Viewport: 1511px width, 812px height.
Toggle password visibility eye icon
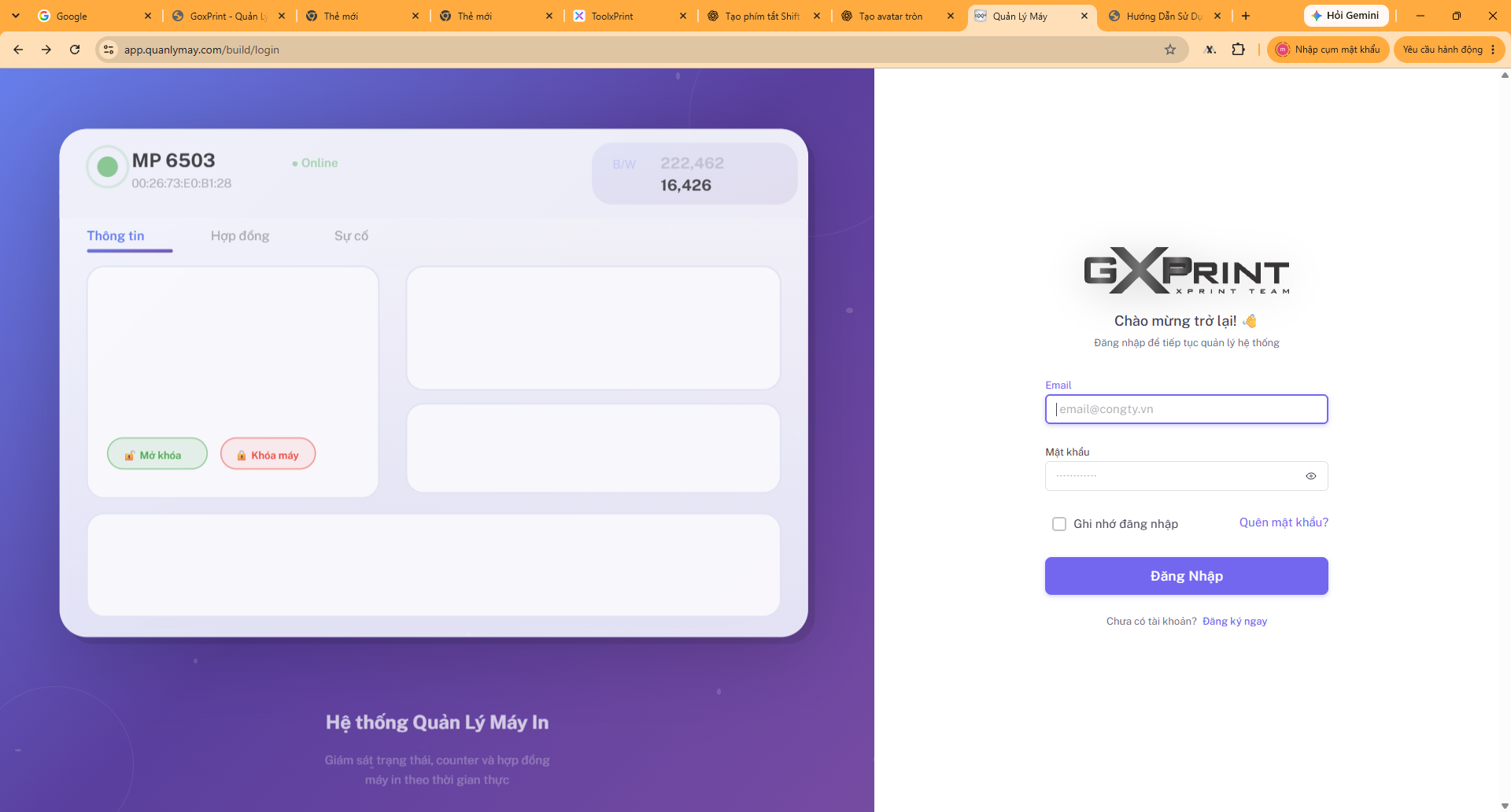1311,476
